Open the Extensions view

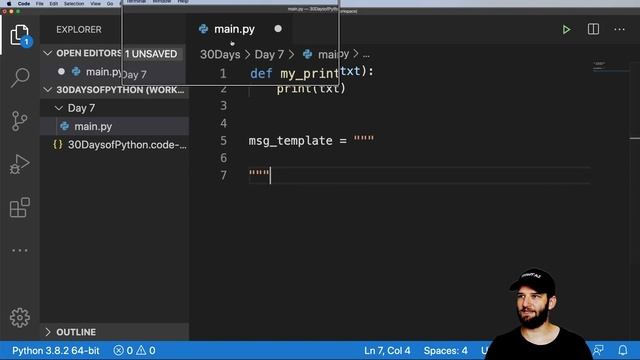click(19, 208)
